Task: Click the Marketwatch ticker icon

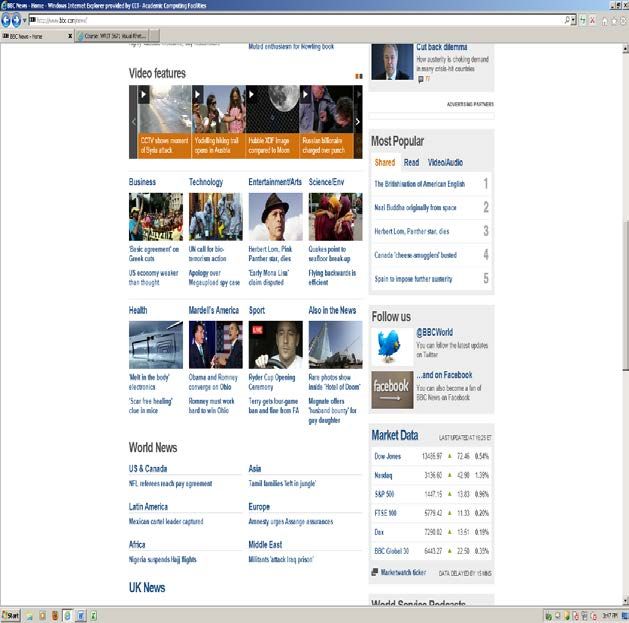Action: [x=375, y=572]
